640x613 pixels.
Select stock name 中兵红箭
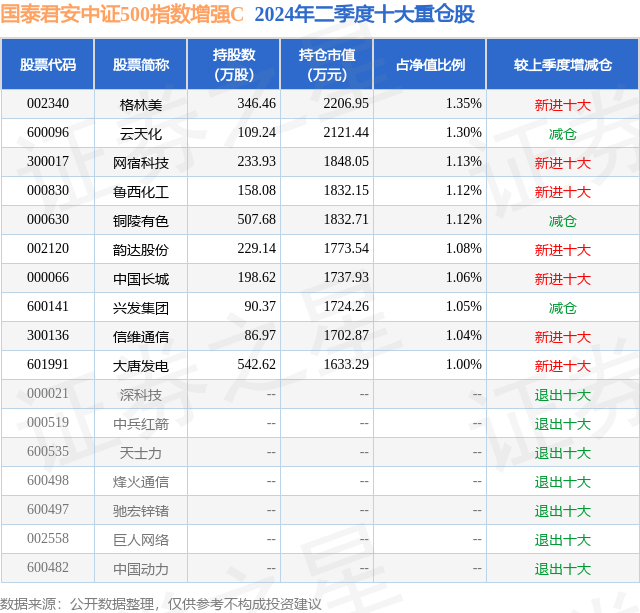(141, 424)
